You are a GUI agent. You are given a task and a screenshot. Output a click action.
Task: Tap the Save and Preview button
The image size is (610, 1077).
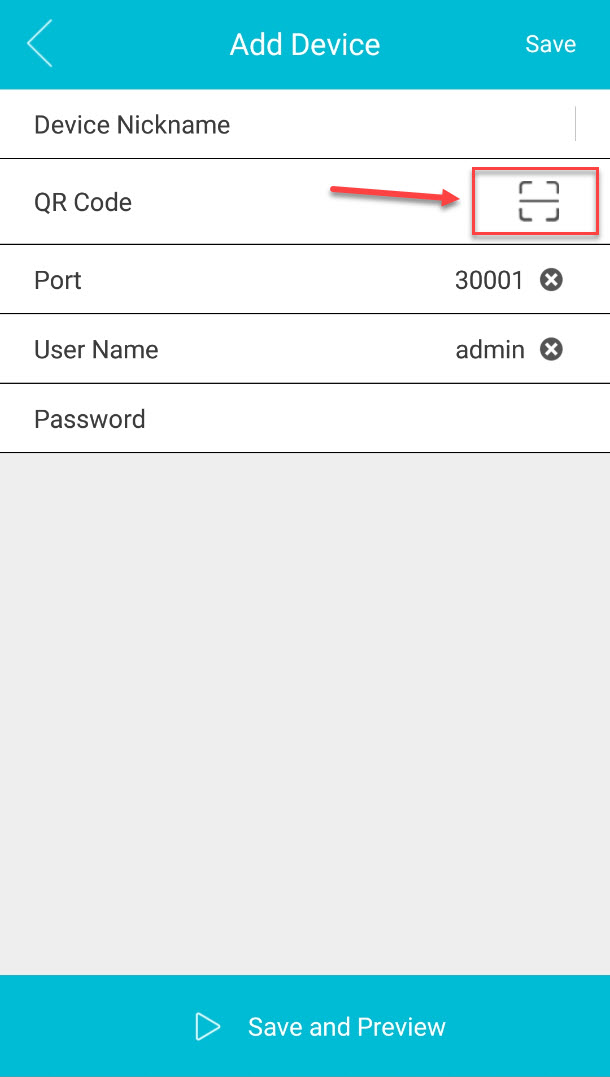pos(346,1027)
